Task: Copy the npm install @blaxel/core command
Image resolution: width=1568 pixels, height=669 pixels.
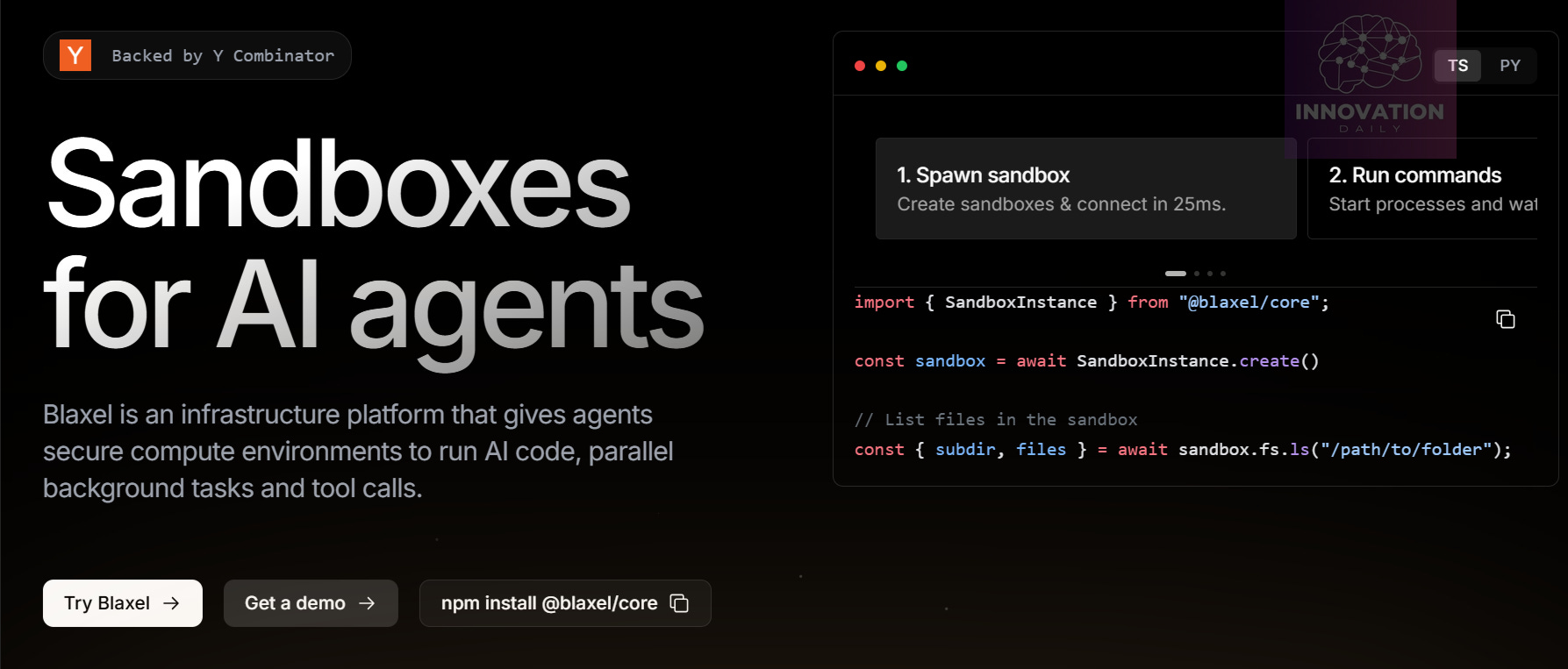Action: (x=565, y=603)
